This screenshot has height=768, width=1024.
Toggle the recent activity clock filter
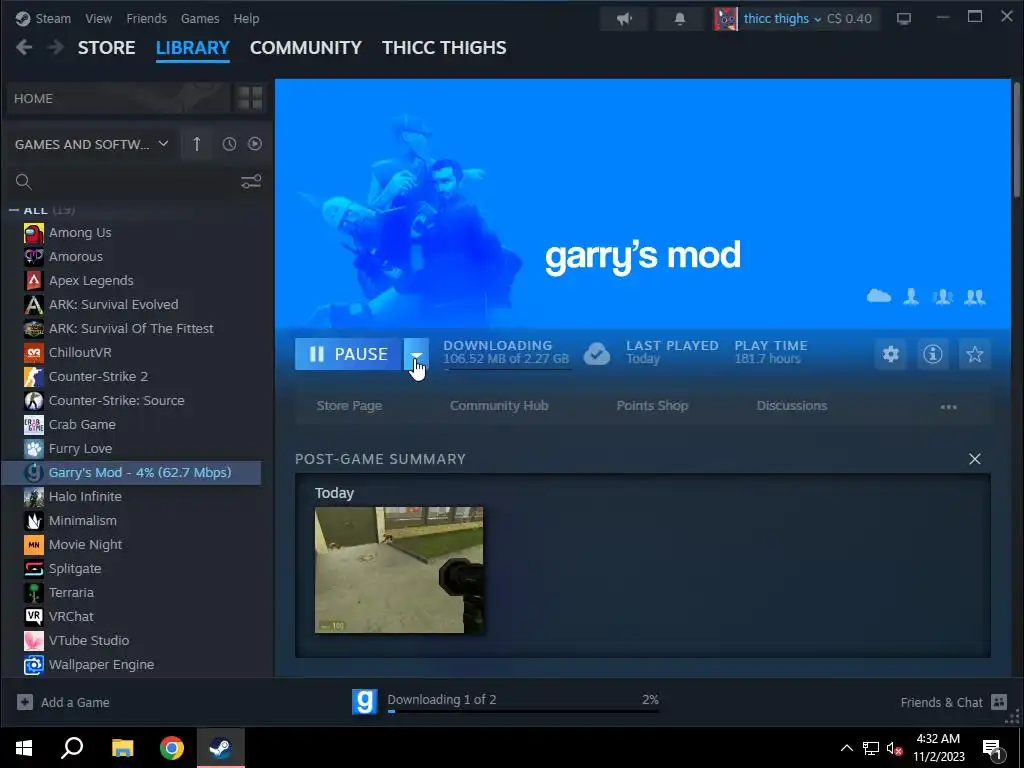(229, 144)
